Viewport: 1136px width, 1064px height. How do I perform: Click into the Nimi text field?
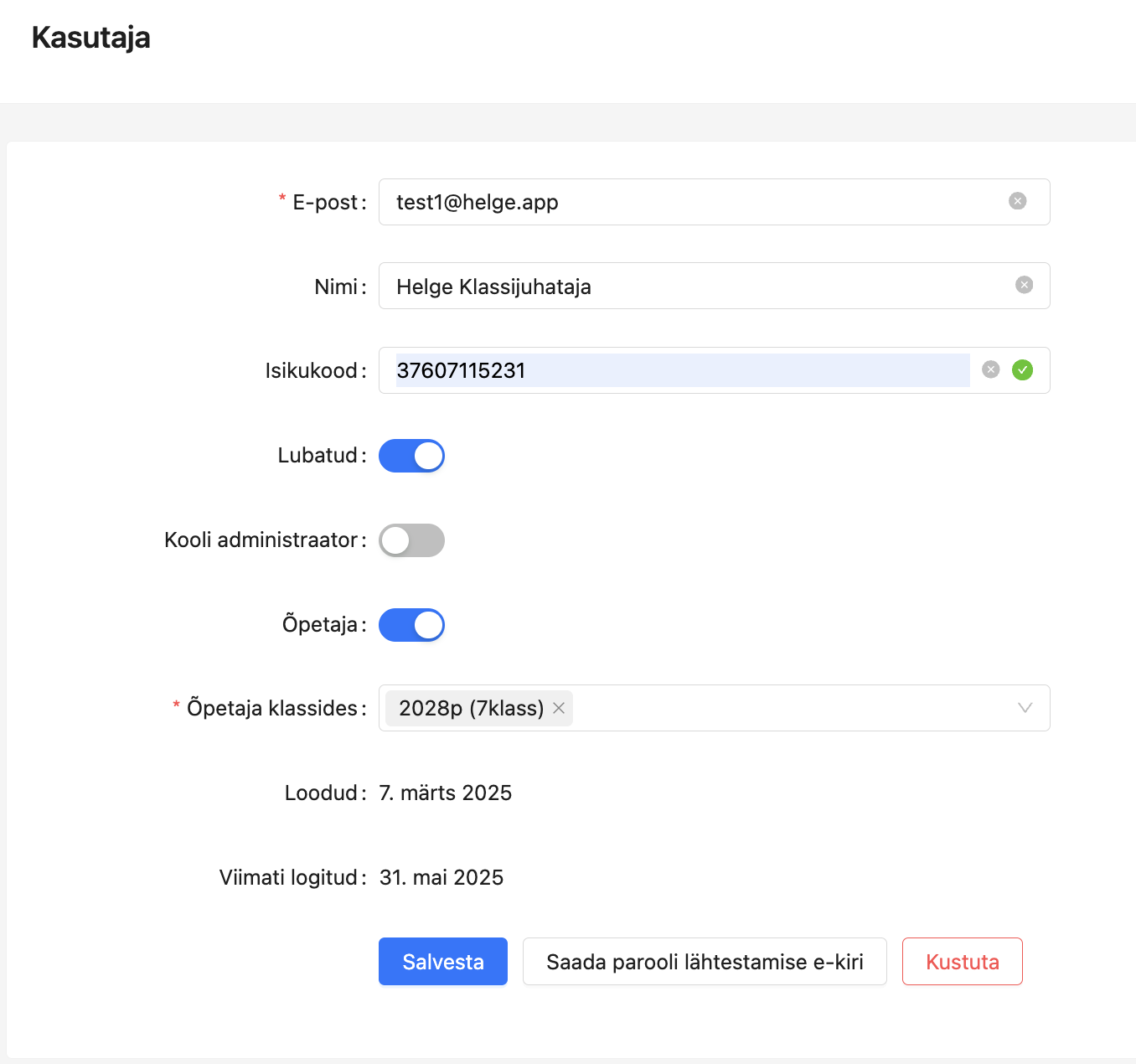(687, 287)
